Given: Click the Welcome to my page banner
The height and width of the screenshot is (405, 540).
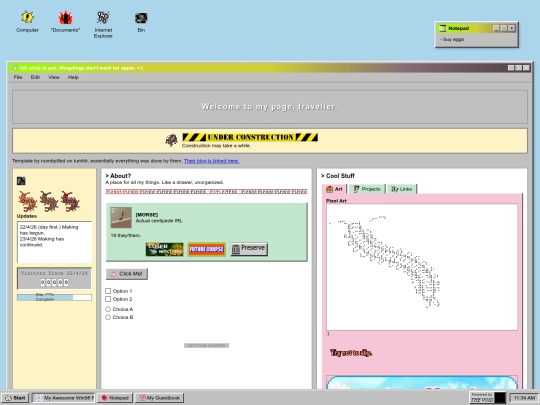Looking at the screenshot, I should pos(270,107).
